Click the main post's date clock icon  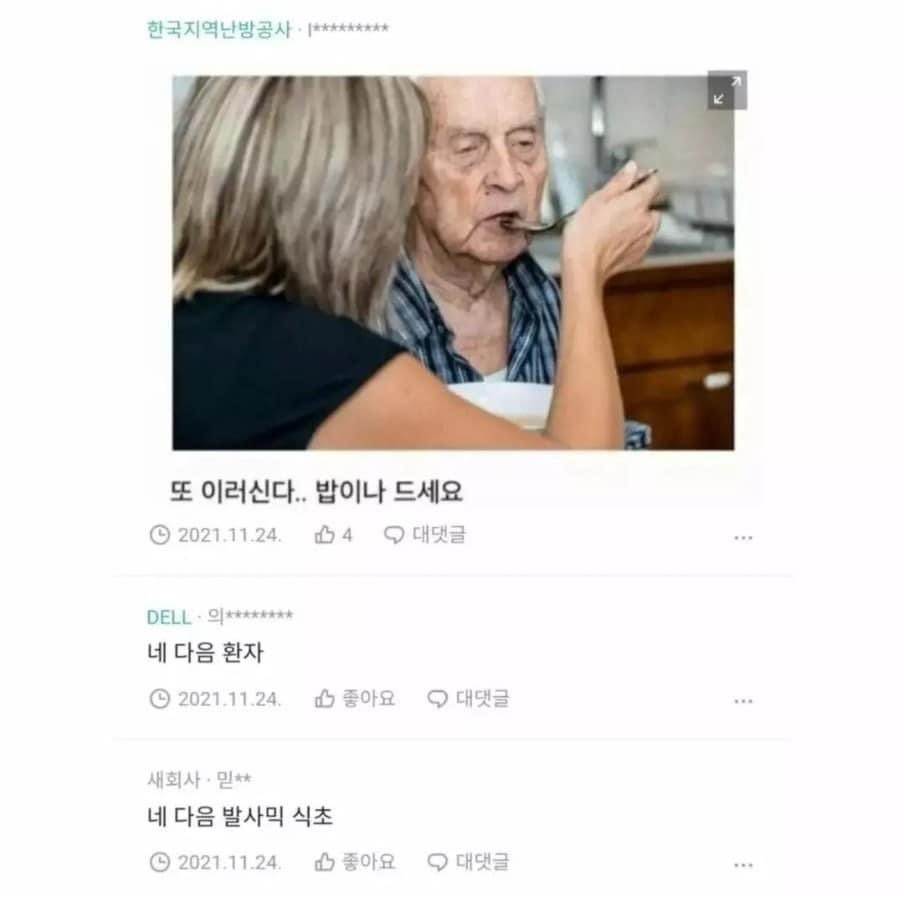tap(160, 535)
